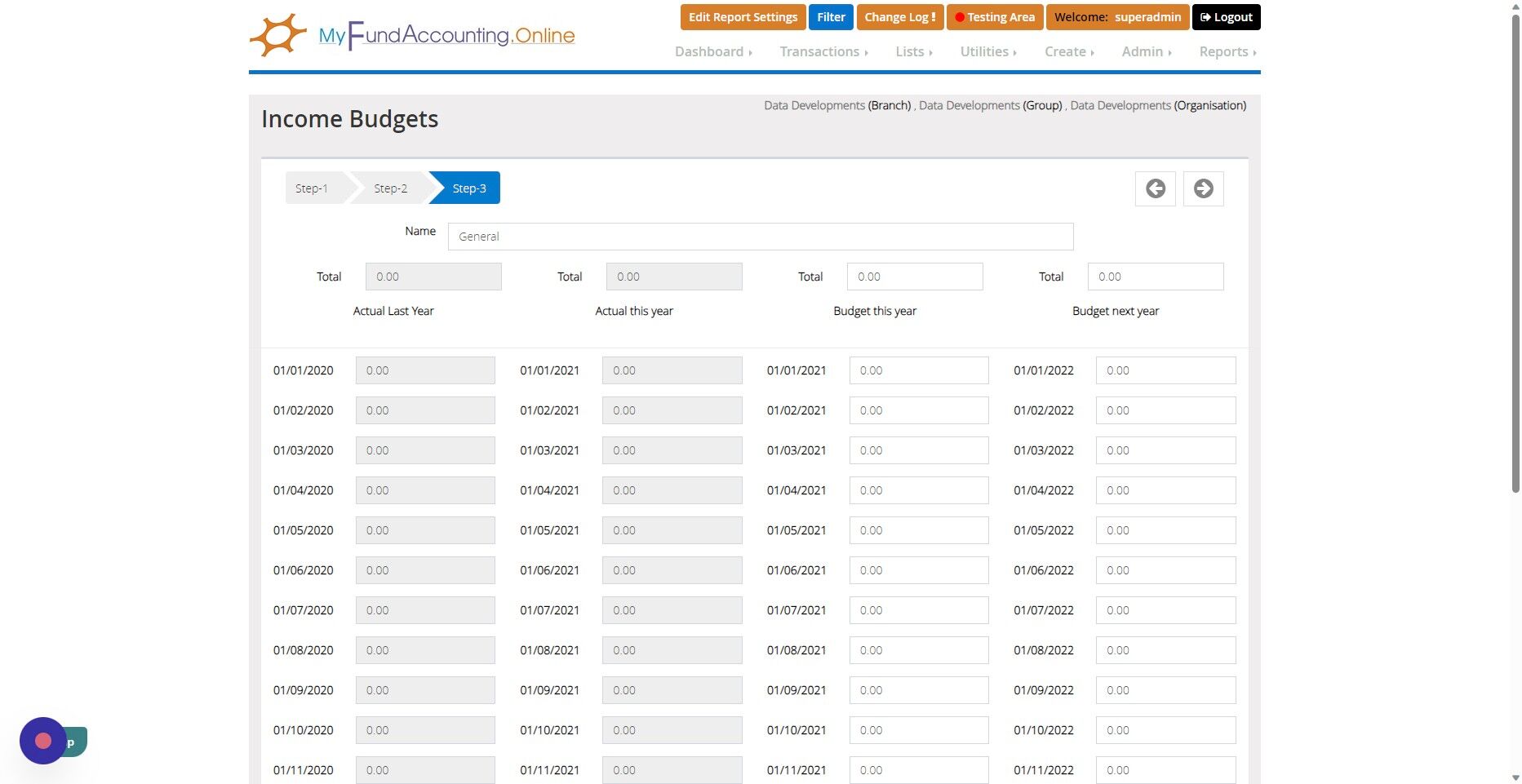1522x784 pixels.
Task: Open the Testing Area with red dot
Action: (x=995, y=17)
